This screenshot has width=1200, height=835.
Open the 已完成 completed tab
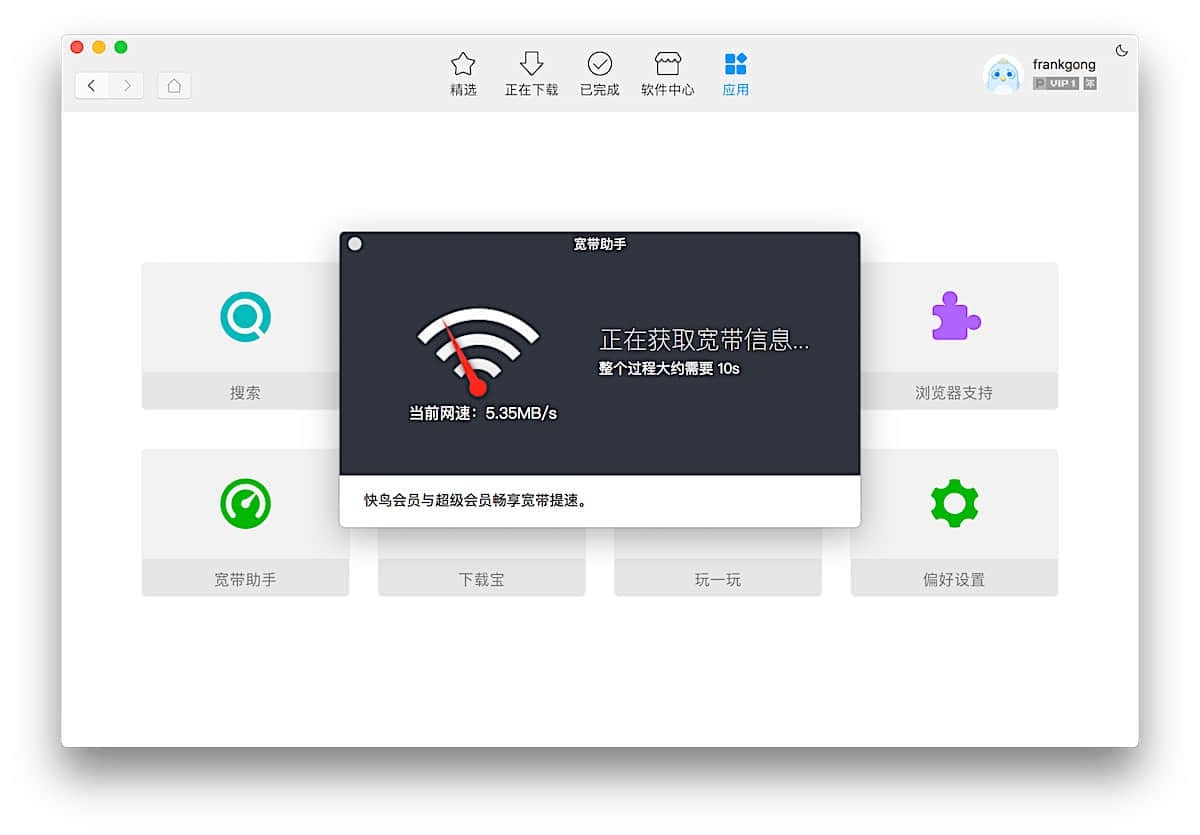599,74
